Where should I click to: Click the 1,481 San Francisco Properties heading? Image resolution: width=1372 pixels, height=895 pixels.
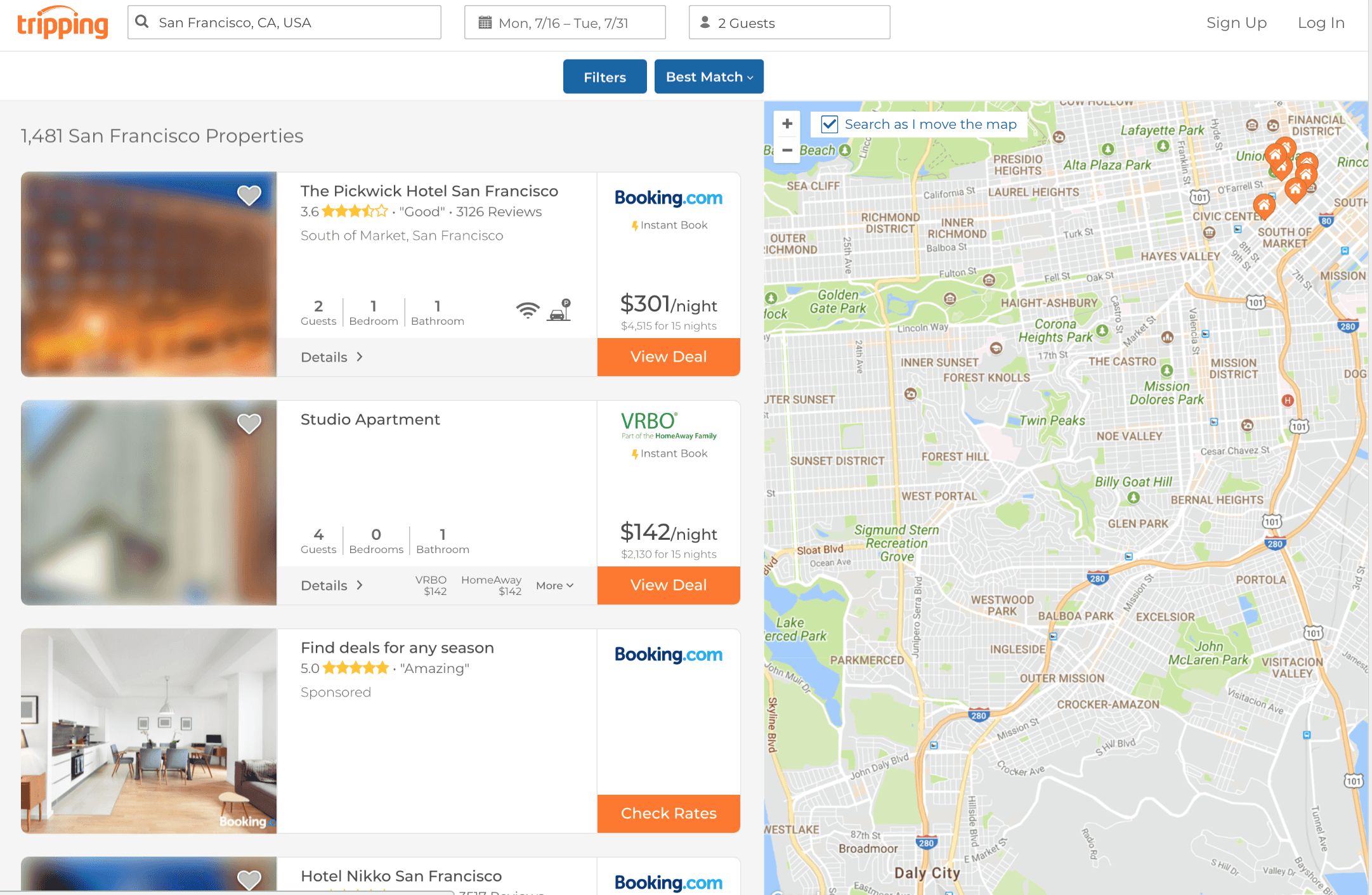pyautogui.click(x=162, y=136)
